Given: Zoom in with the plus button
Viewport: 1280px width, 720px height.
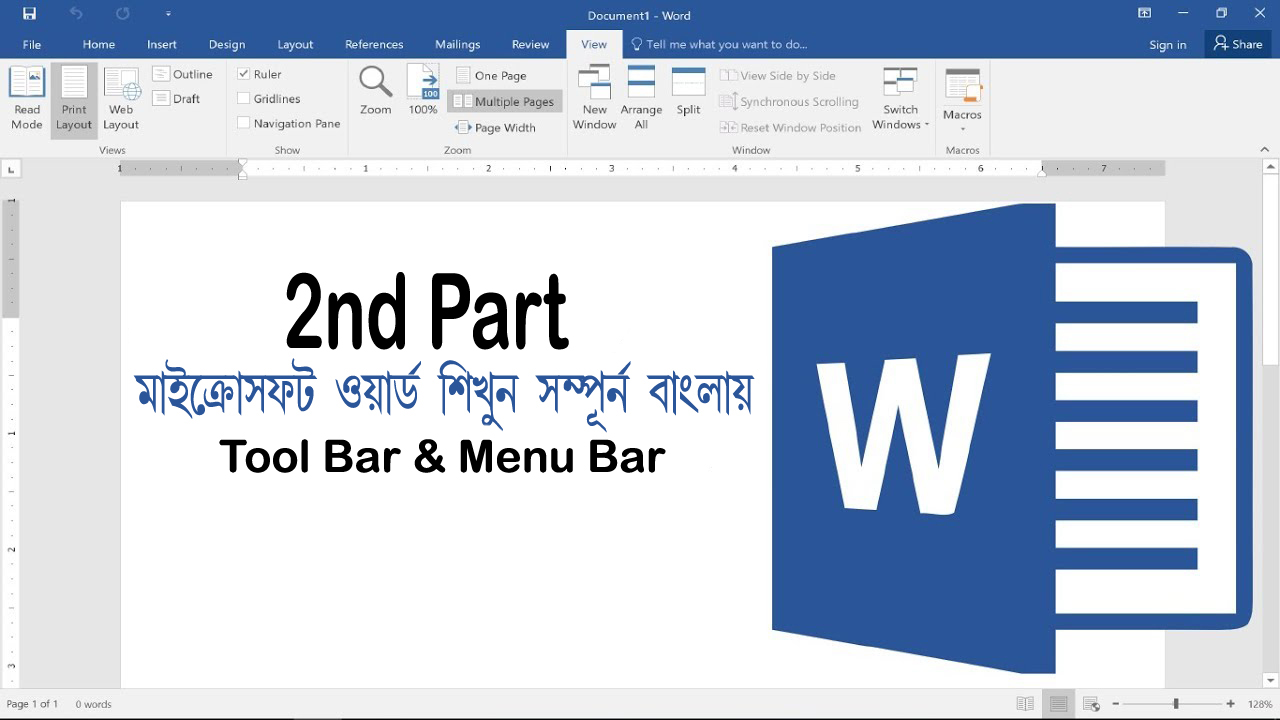Looking at the screenshot, I should tap(1230, 704).
